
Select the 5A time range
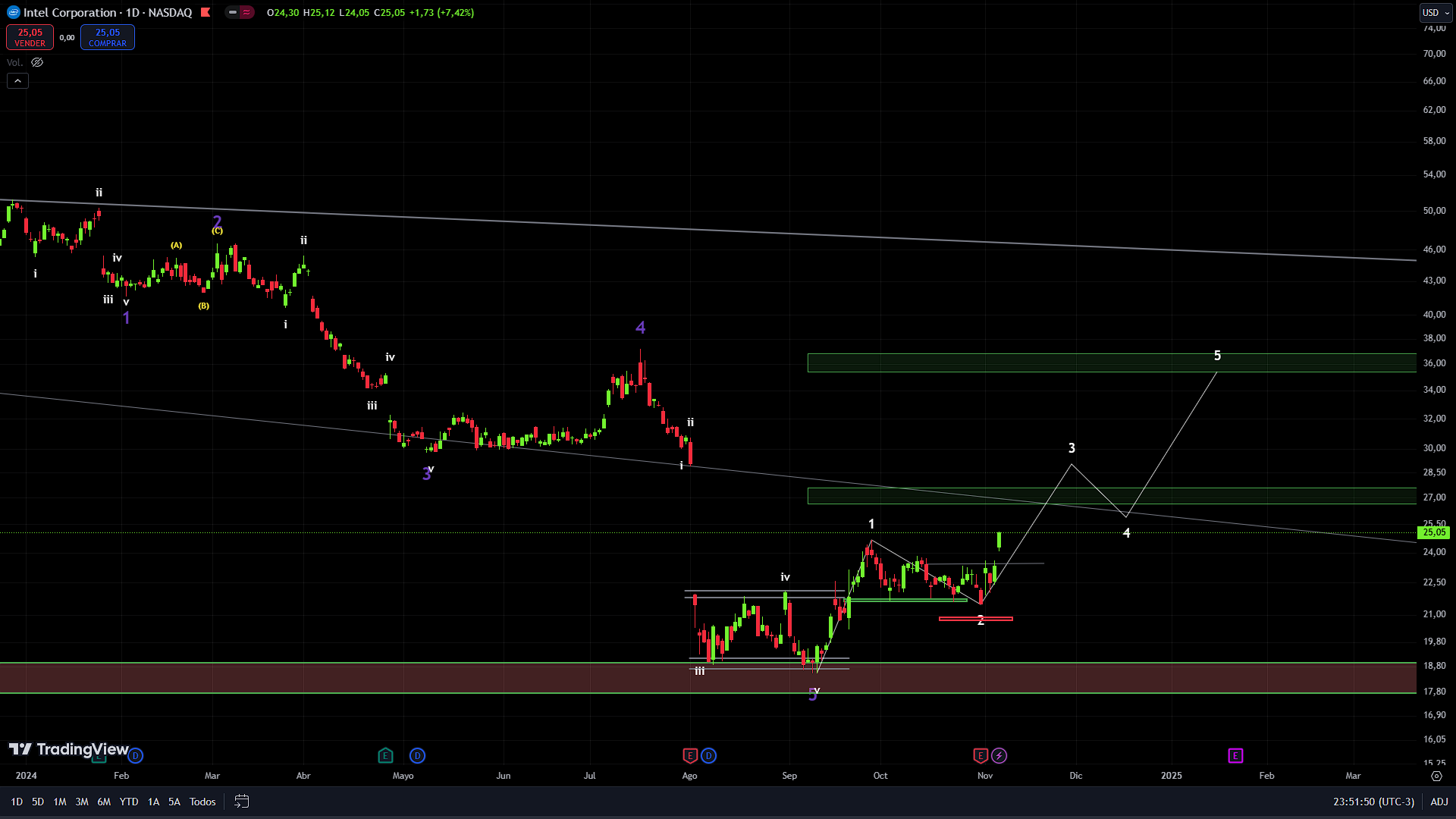coord(174,802)
